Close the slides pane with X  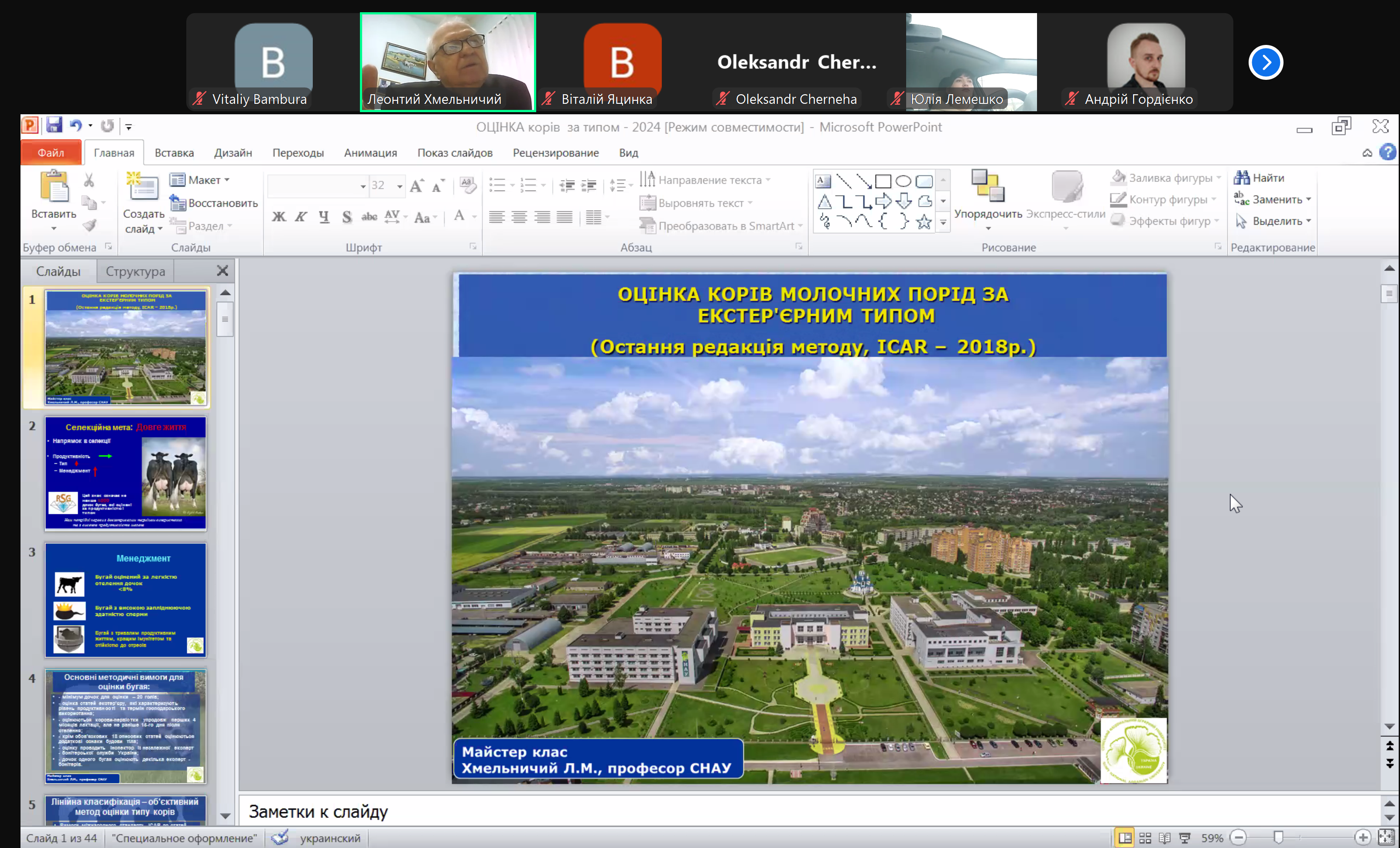pos(223,271)
